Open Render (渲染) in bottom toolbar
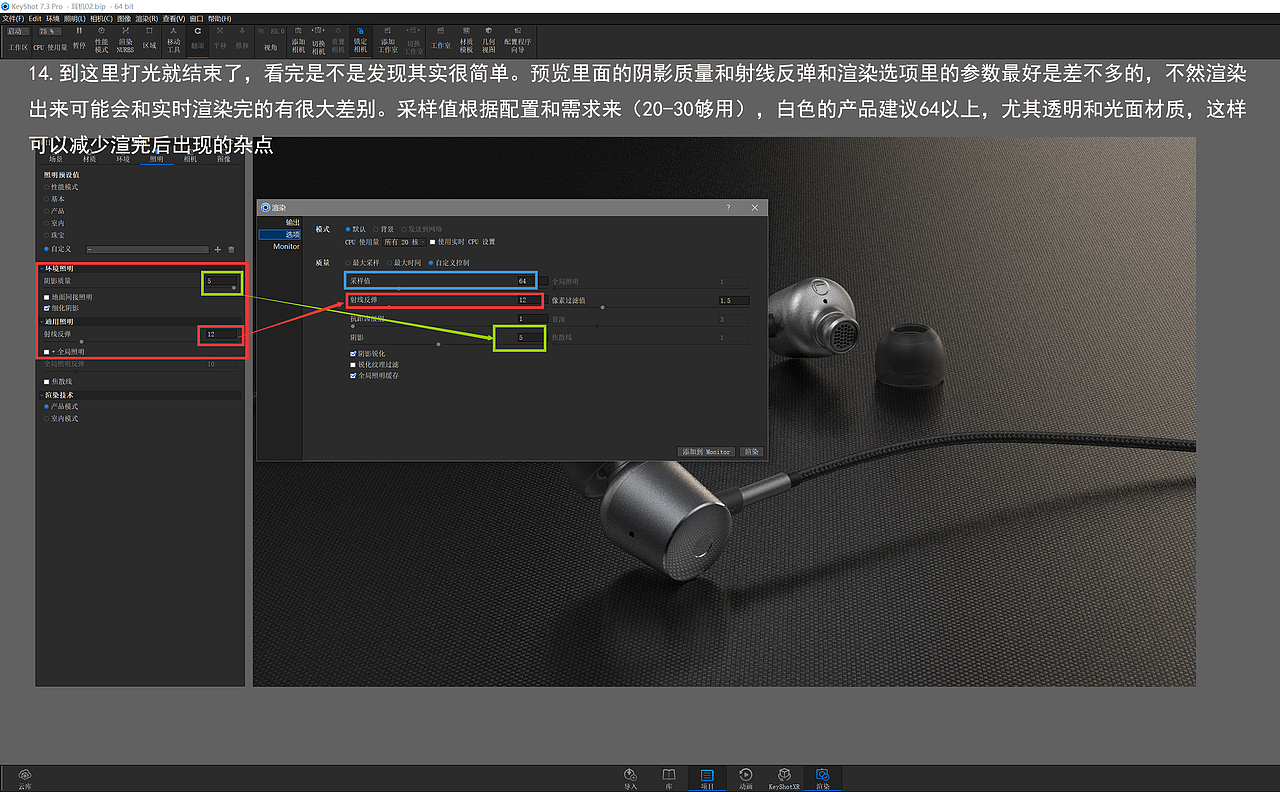Viewport: 1280px width, 792px height. tap(822, 779)
